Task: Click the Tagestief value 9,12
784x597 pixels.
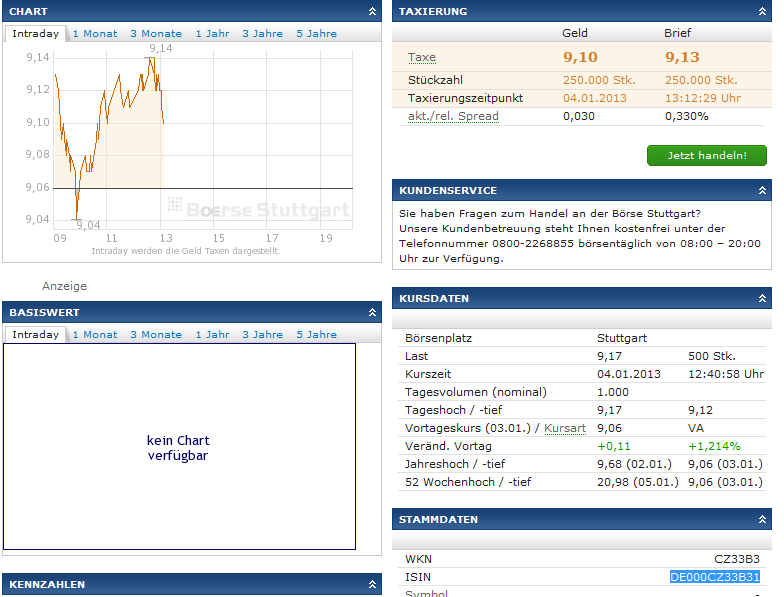Action: pyautogui.click(x=700, y=410)
